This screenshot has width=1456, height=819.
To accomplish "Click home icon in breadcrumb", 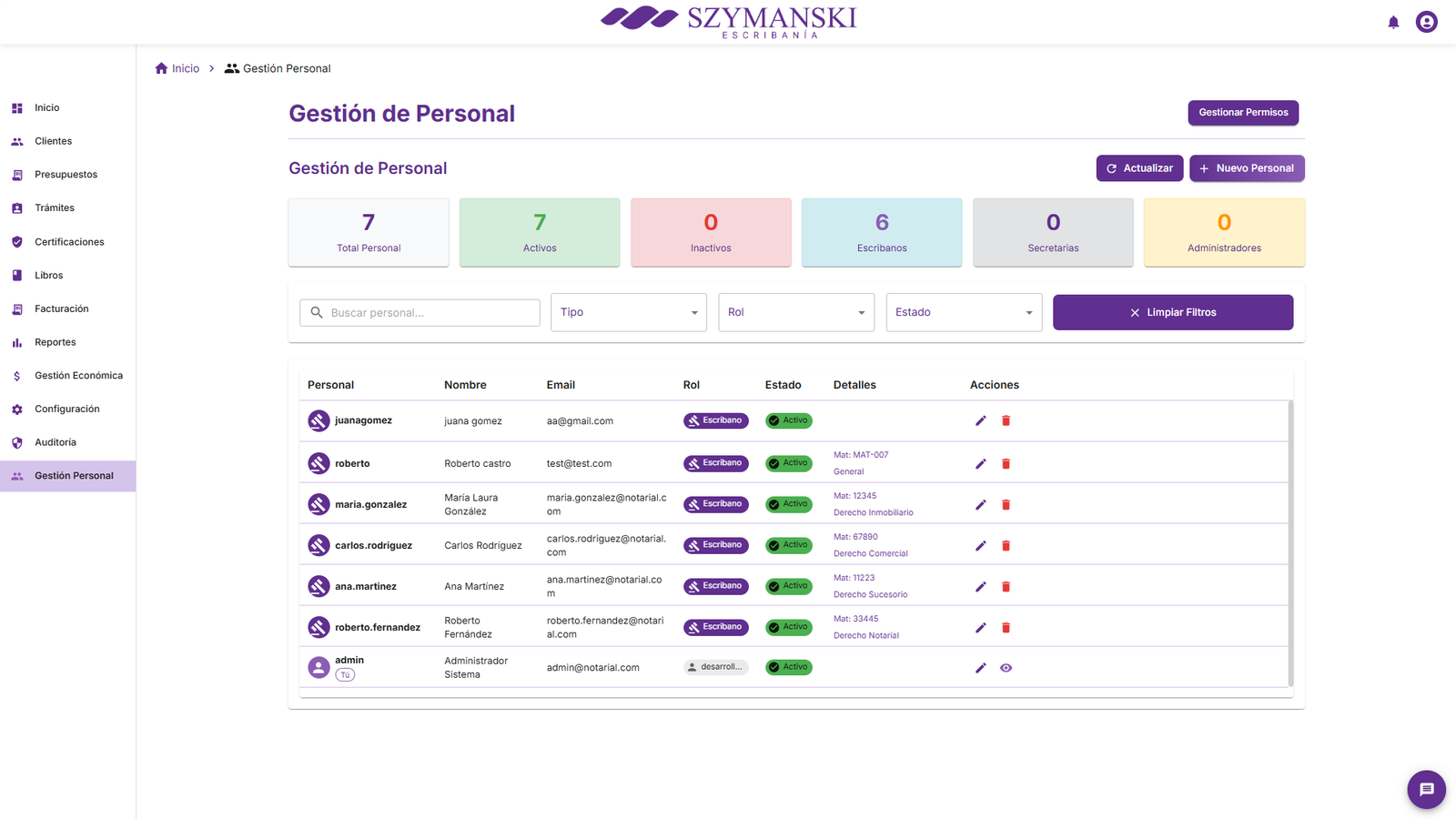I will tap(162, 68).
